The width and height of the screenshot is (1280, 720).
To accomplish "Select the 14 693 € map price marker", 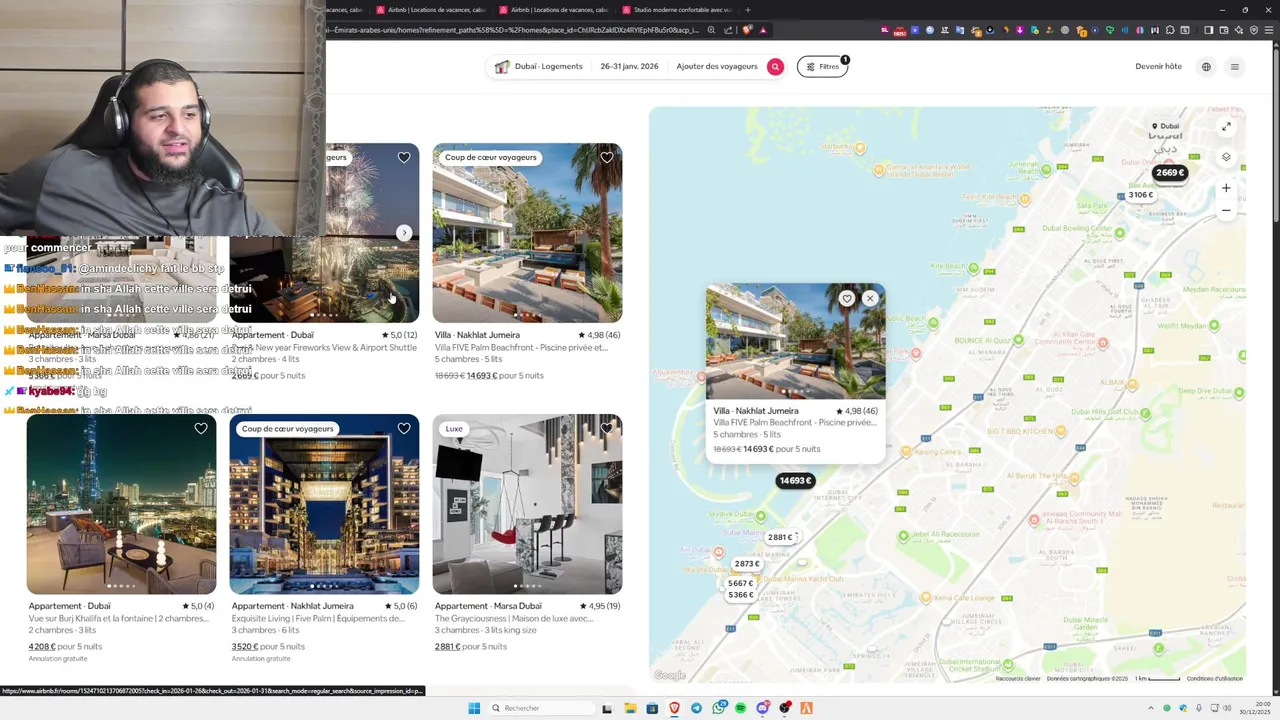I will tap(795, 481).
